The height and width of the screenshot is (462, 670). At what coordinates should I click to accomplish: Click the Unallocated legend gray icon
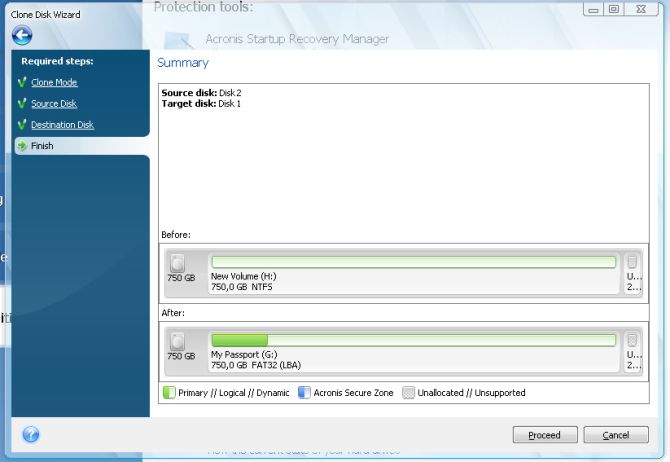point(408,392)
